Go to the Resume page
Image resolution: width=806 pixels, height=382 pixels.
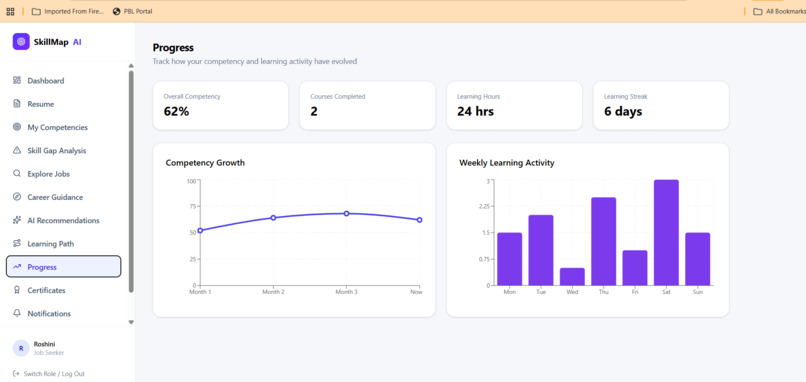(63, 104)
